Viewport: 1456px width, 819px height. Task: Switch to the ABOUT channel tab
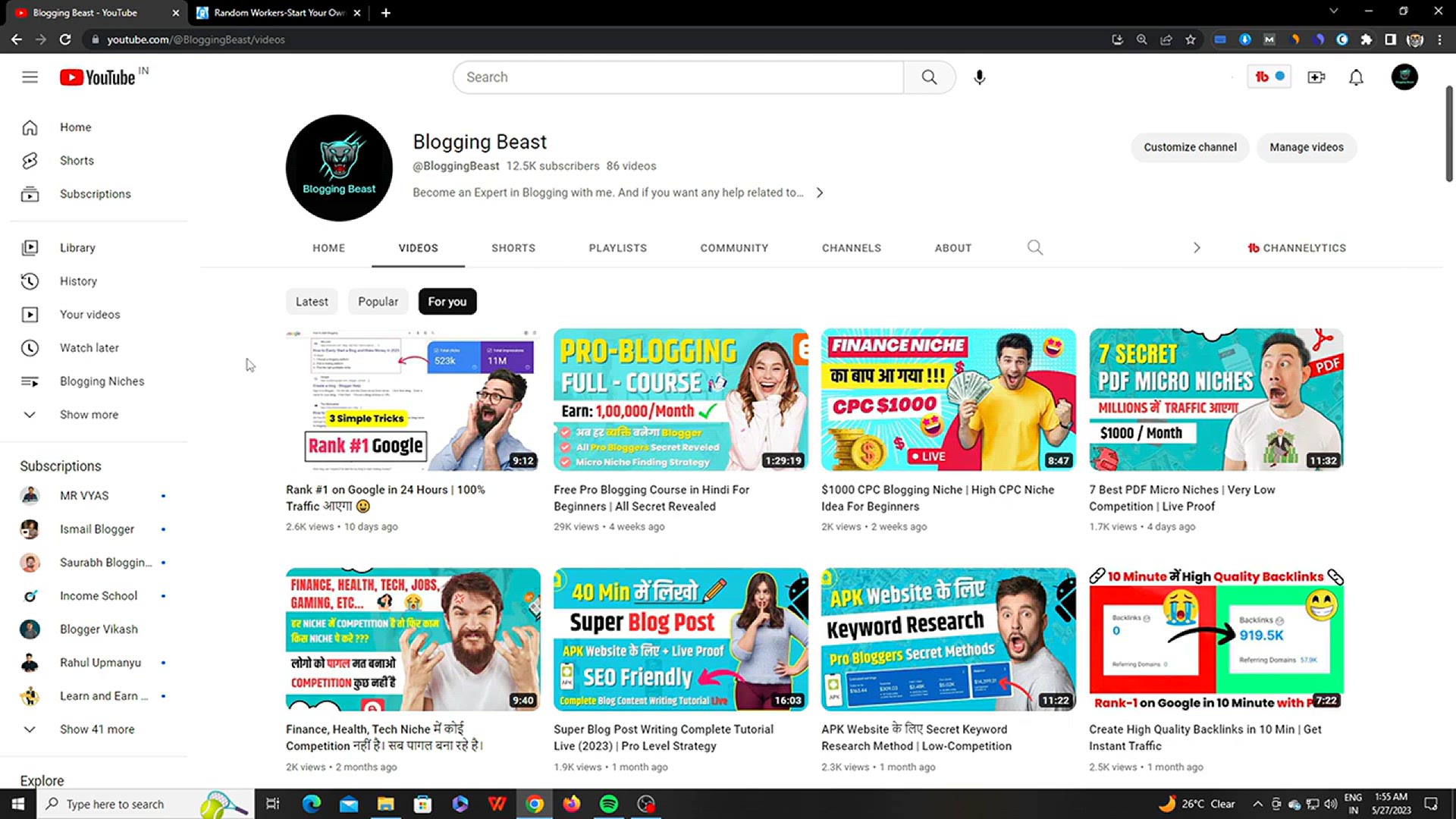(953, 248)
